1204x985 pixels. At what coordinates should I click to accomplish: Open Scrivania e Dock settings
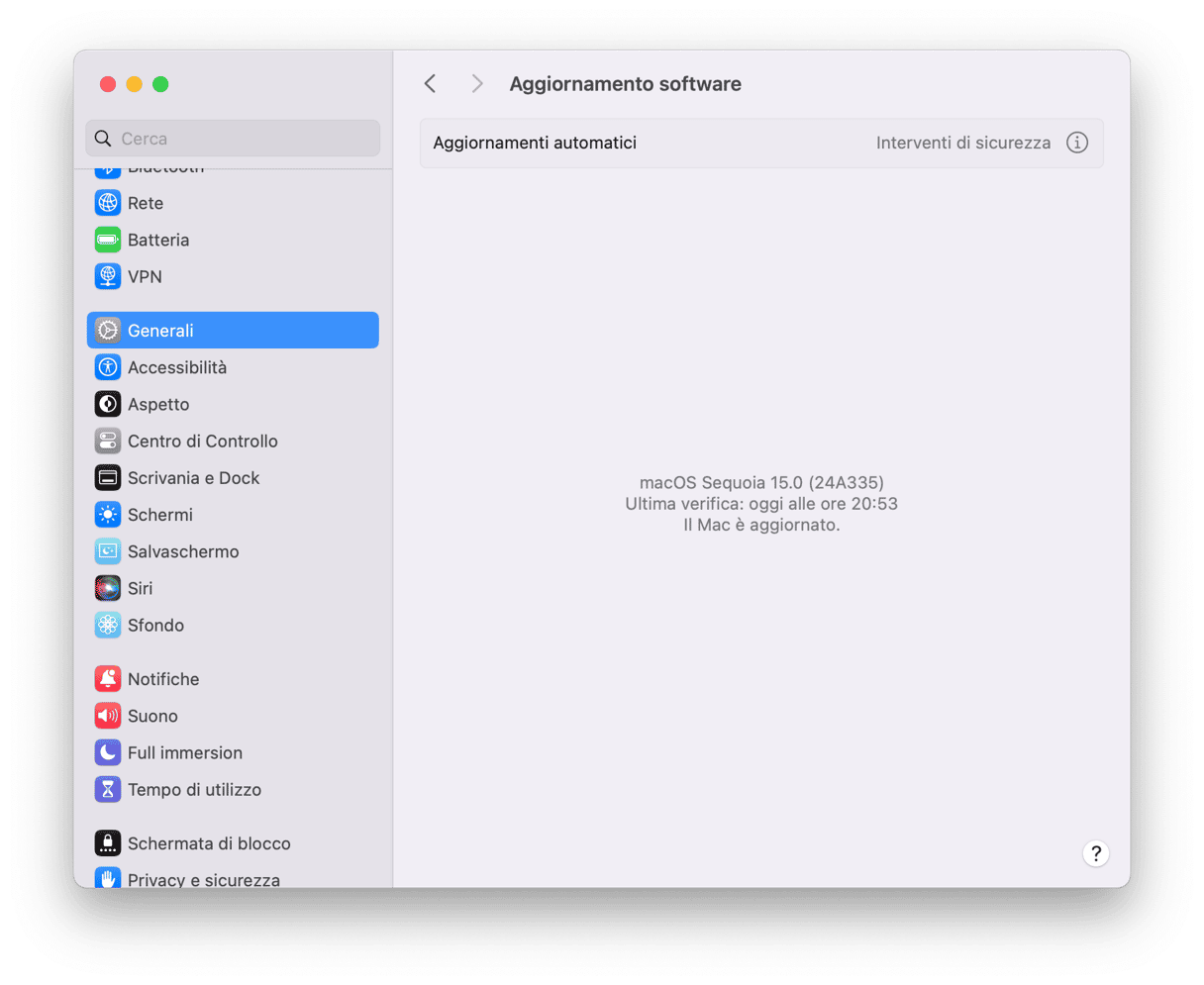point(193,478)
